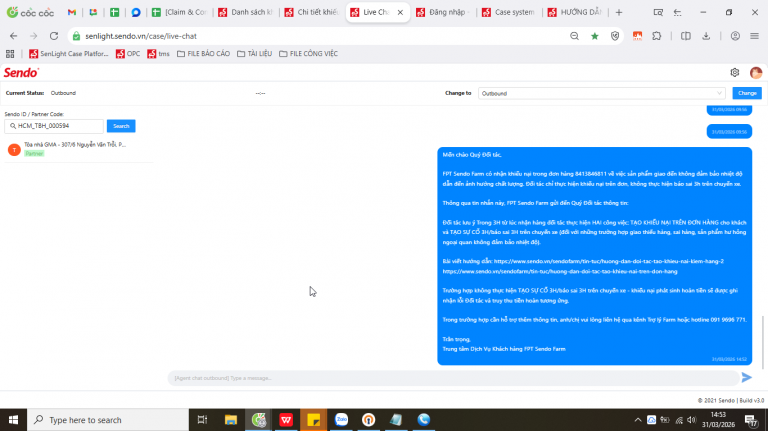The width and height of the screenshot is (768, 431).
Task: Open a new tab with the plus icon
Action: (619, 12)
